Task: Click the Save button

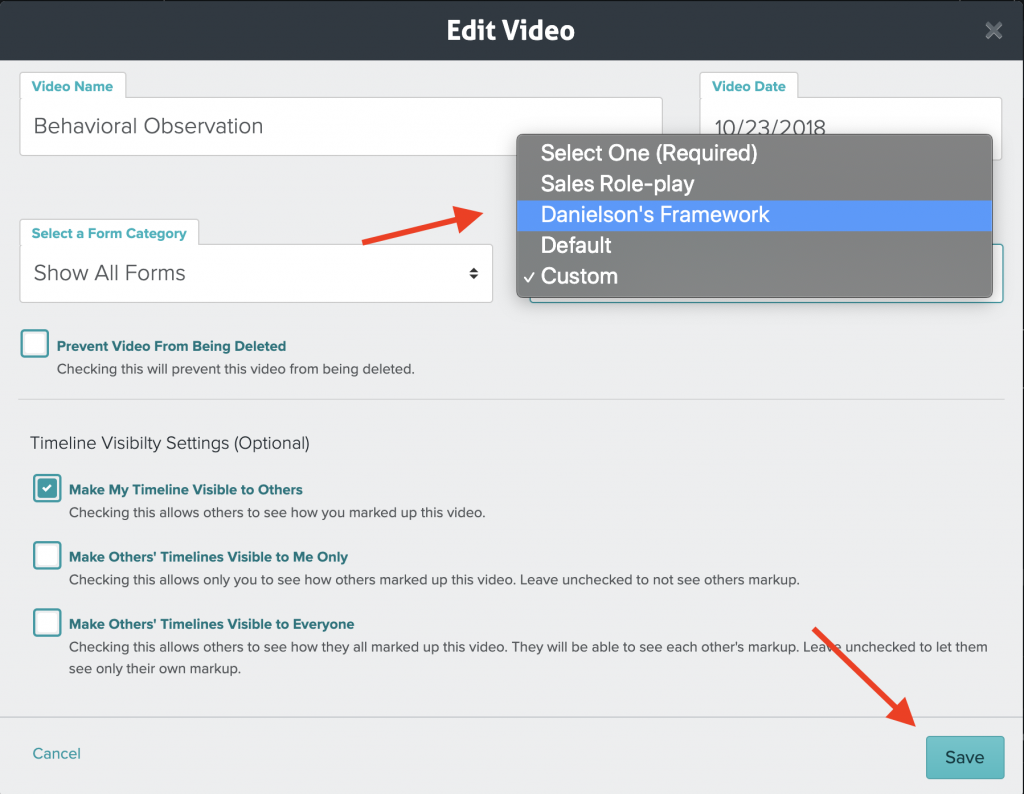Action: pyautogui.click(x=965, y=757)
